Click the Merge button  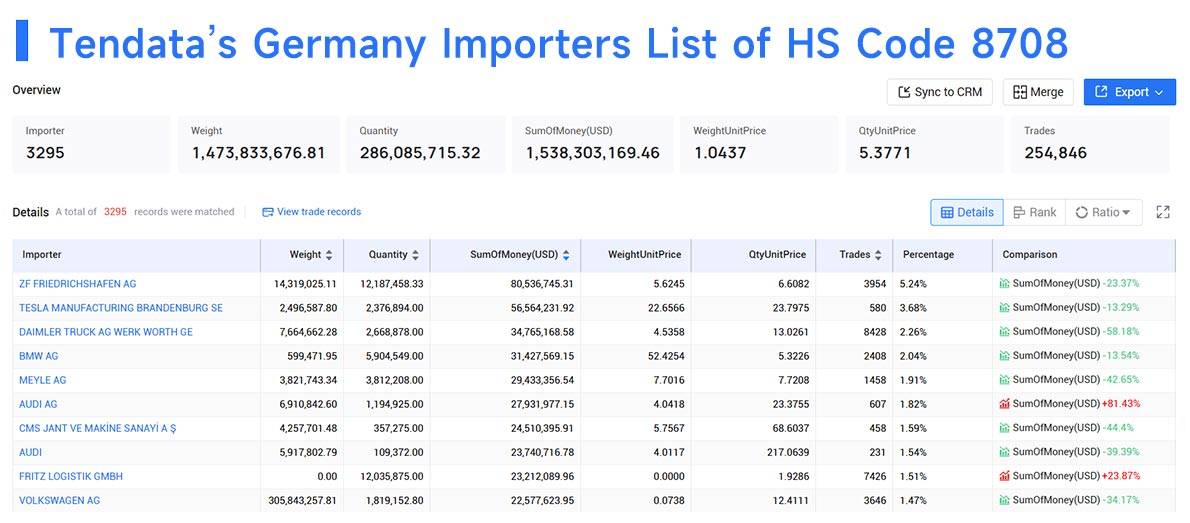[1038, 92]
